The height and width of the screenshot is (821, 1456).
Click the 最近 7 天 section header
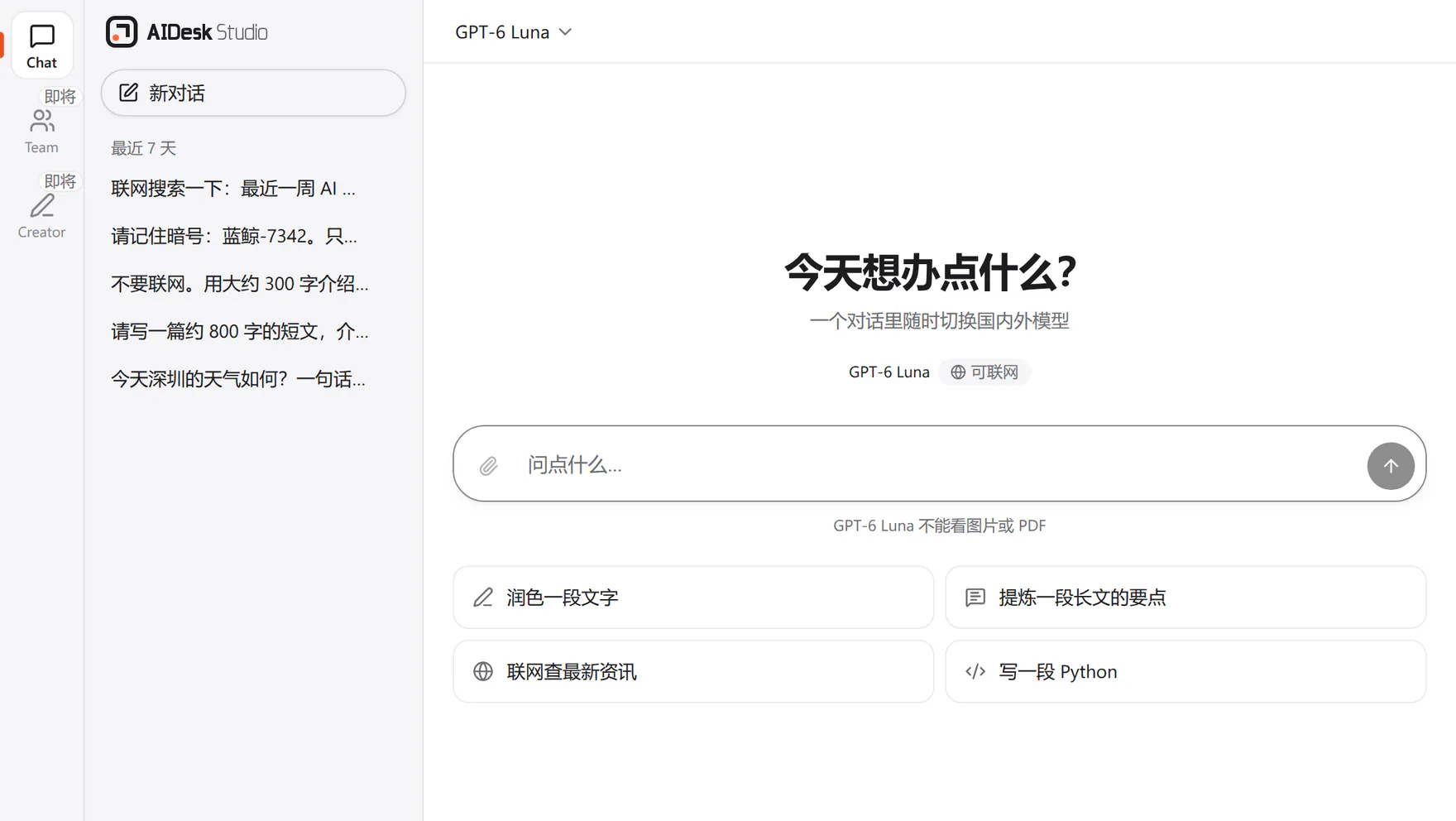[144, 148]
